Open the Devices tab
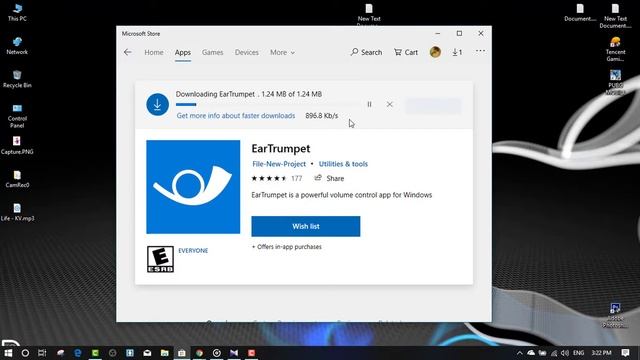 tap(247, 52)
